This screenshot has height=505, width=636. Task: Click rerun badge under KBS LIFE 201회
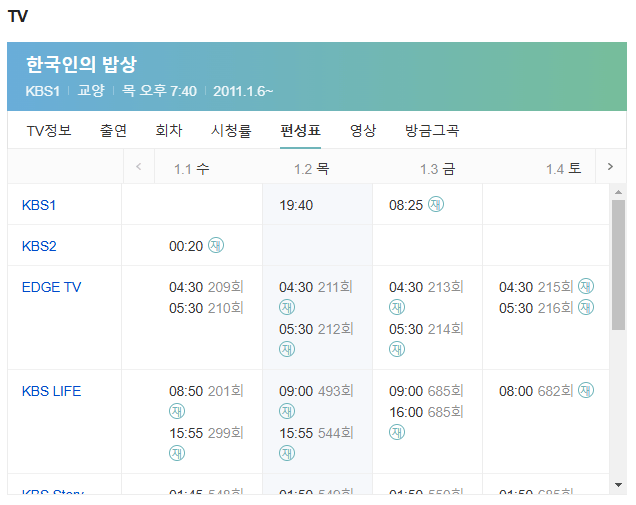click(177, 411)
